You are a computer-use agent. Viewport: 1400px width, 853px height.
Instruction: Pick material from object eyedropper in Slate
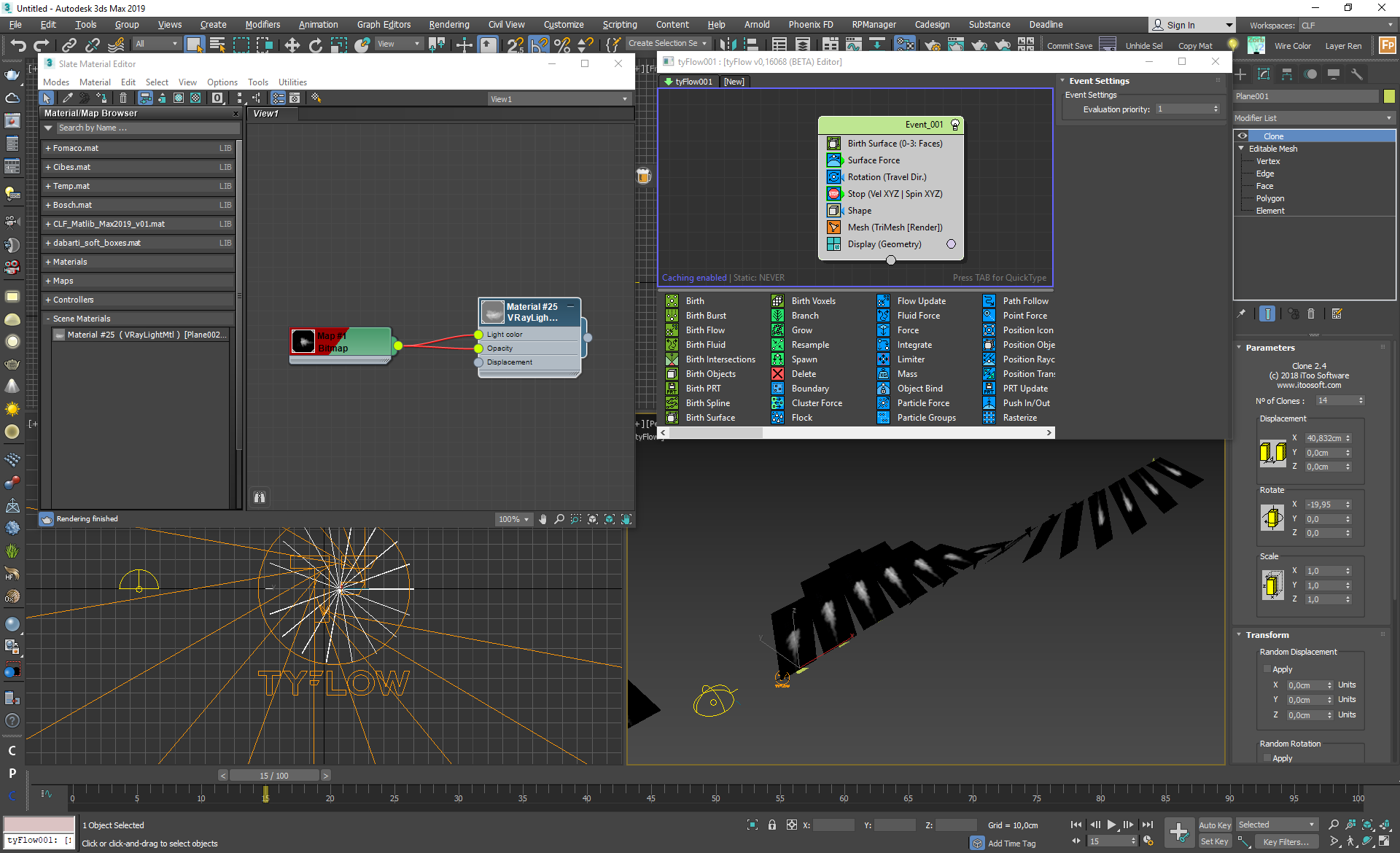coord(68,98)
